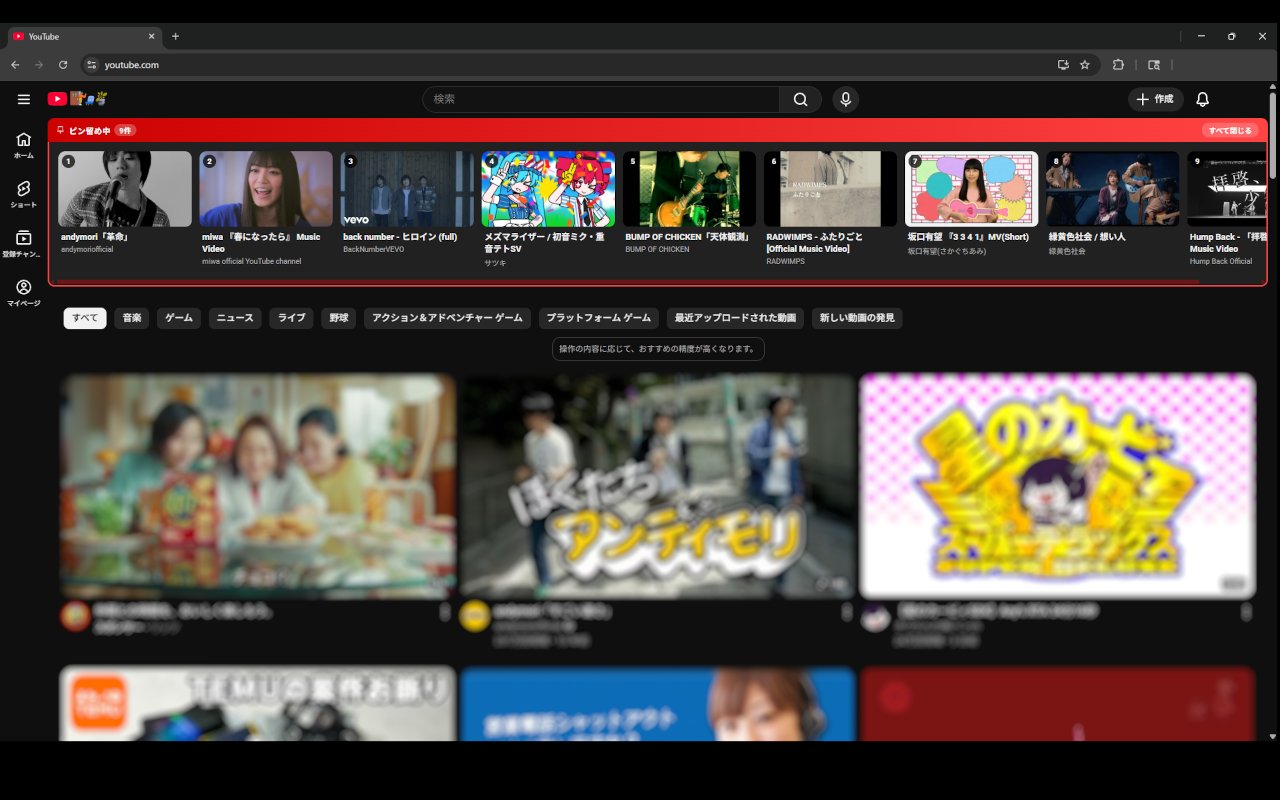This screenshot has width=1280, height=800.
Task: Click the page vertical scrollbar
Action: pyautogui.click(x=1273, y=135)
